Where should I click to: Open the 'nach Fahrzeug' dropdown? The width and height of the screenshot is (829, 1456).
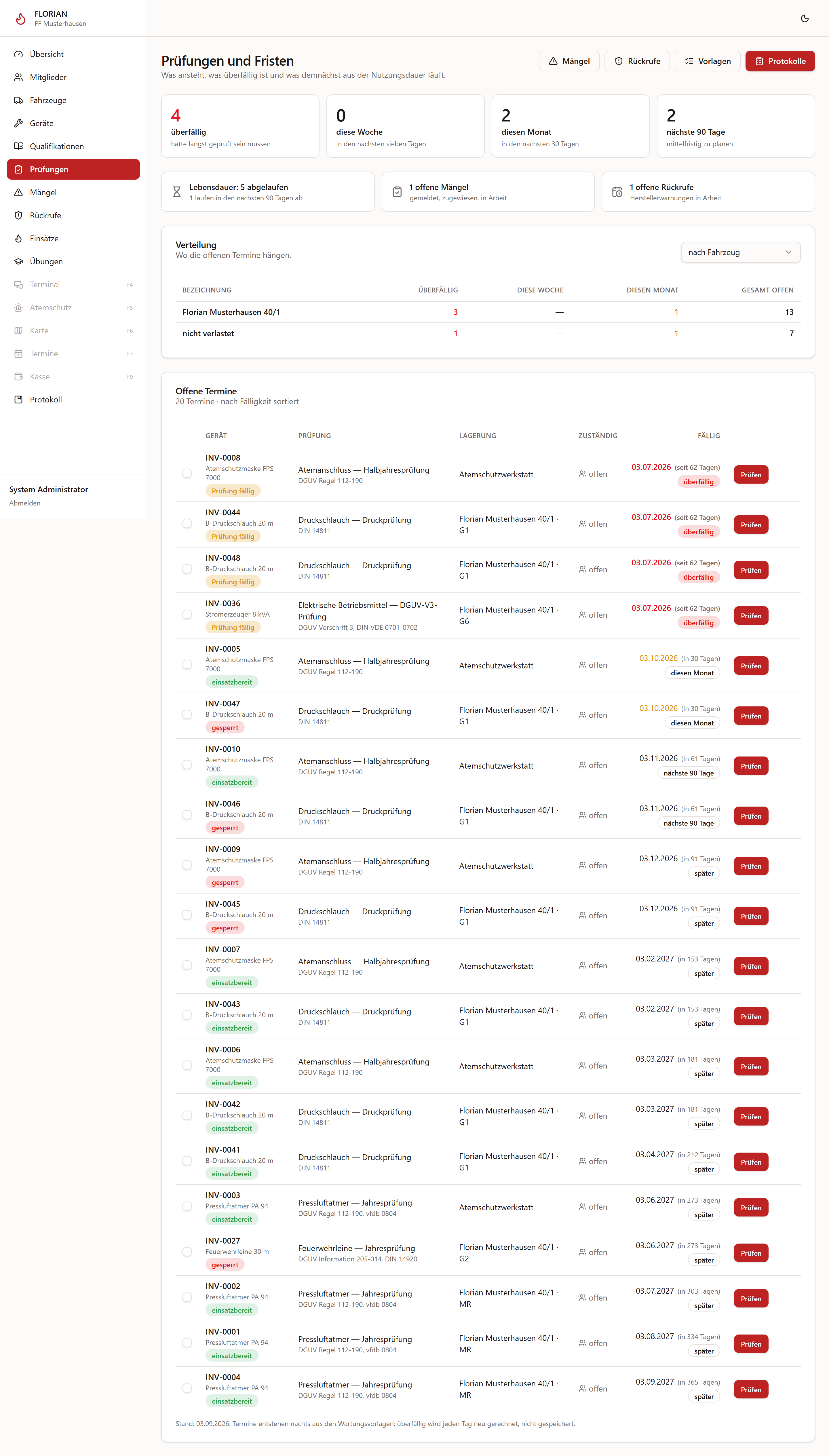tap(740, 252)
